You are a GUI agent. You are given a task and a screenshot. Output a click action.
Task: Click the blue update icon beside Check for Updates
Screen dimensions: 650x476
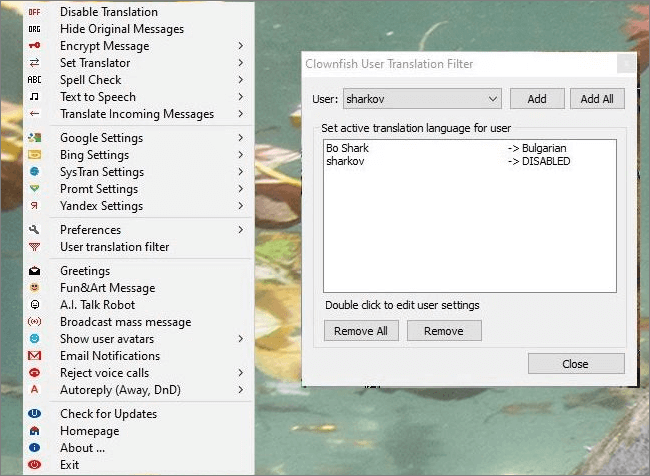[34, 413]
